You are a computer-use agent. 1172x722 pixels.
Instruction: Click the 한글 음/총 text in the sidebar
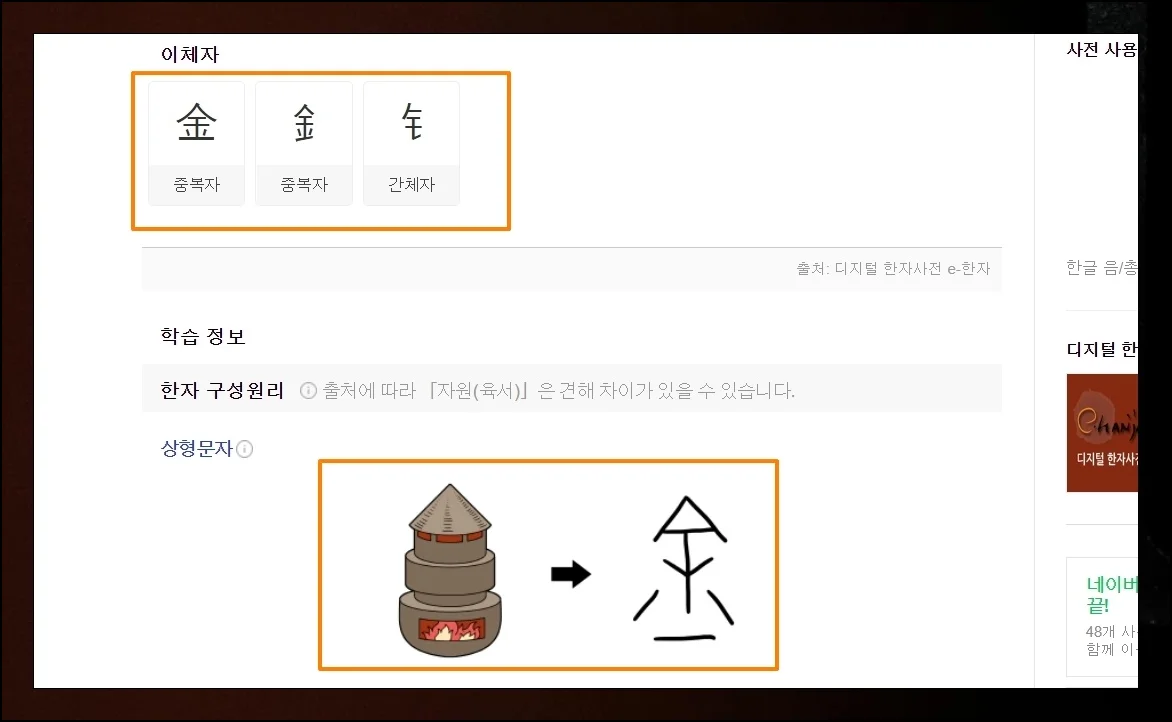(x=1102, y=268)
